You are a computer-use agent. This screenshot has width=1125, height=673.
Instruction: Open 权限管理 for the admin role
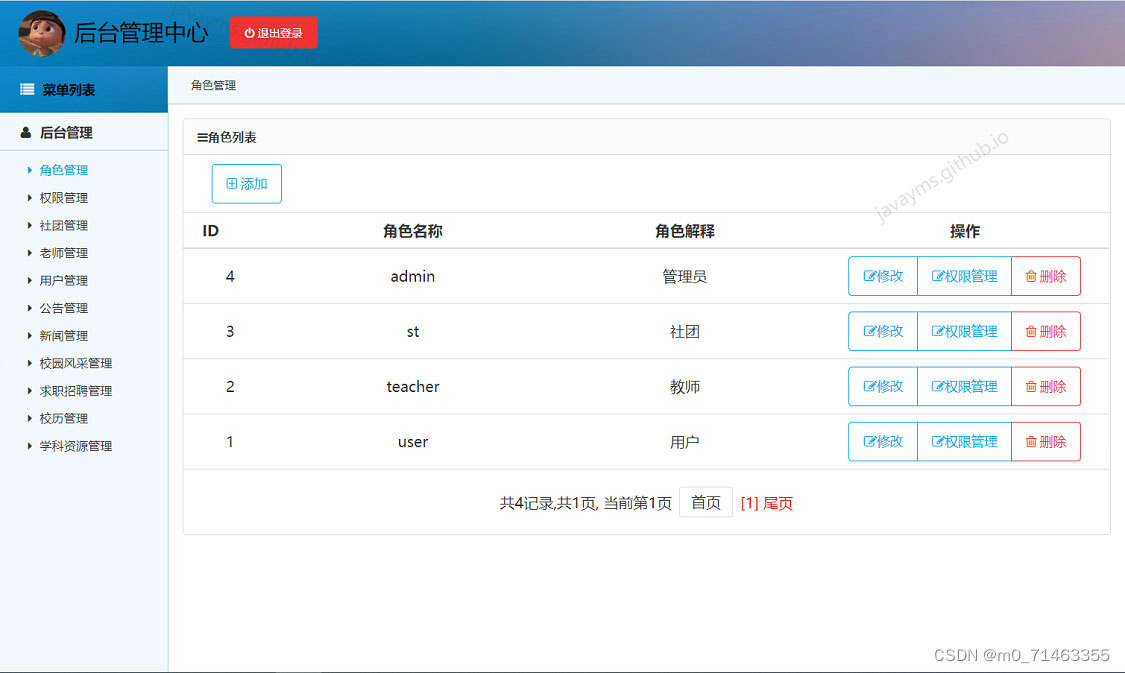[964, 276]
